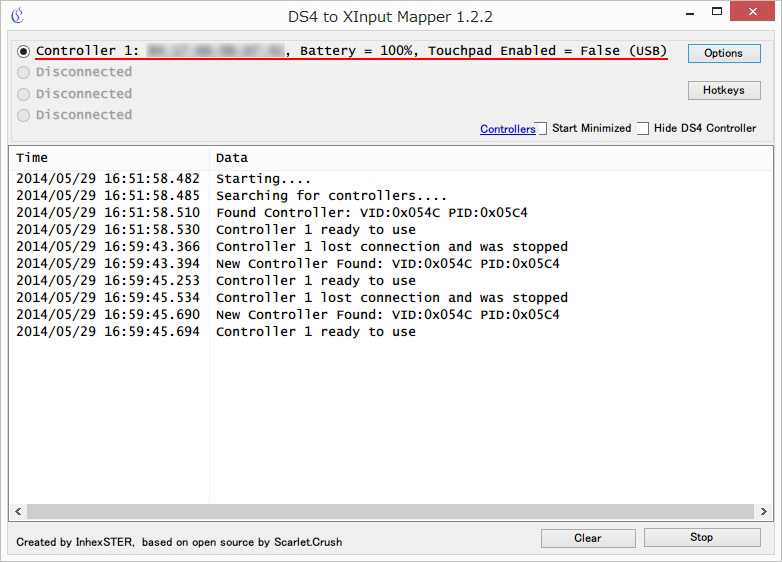Stop the mapper with the Stop button

(x=702, y=538)
